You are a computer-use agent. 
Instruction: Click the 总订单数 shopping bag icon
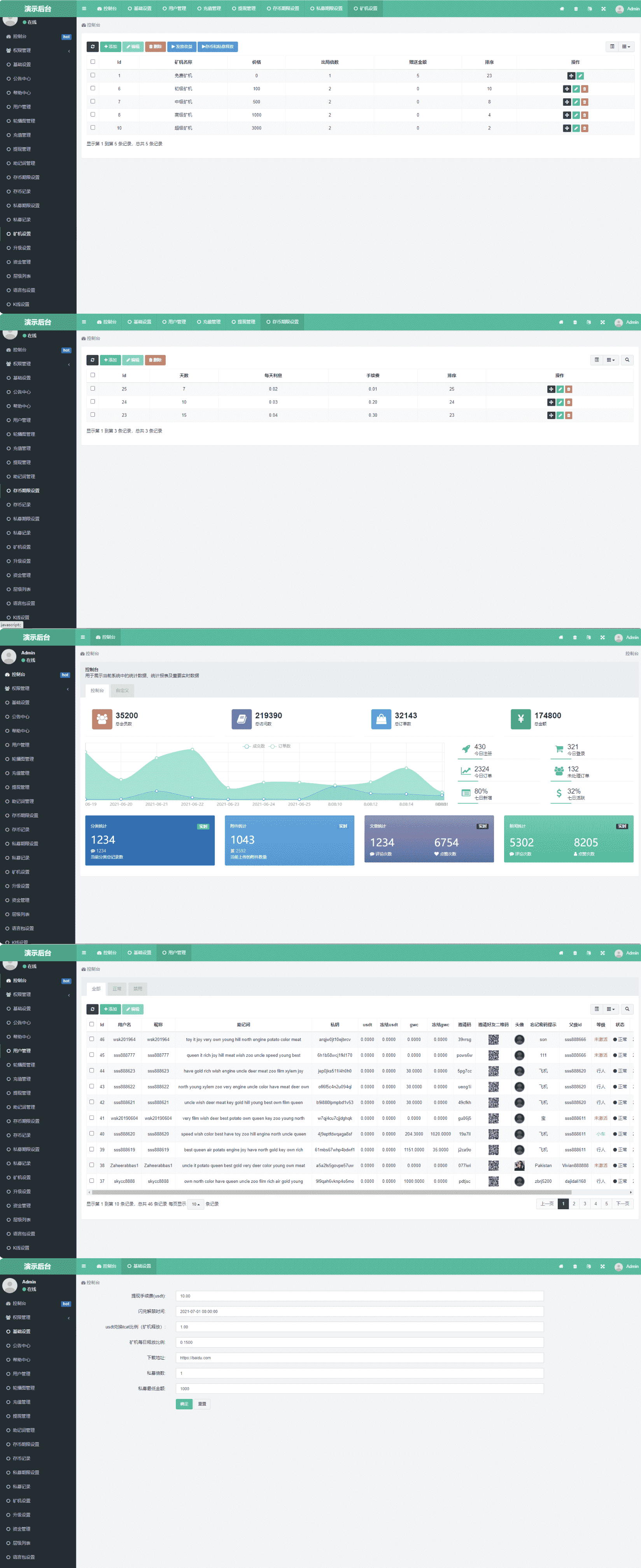(381, 719)
